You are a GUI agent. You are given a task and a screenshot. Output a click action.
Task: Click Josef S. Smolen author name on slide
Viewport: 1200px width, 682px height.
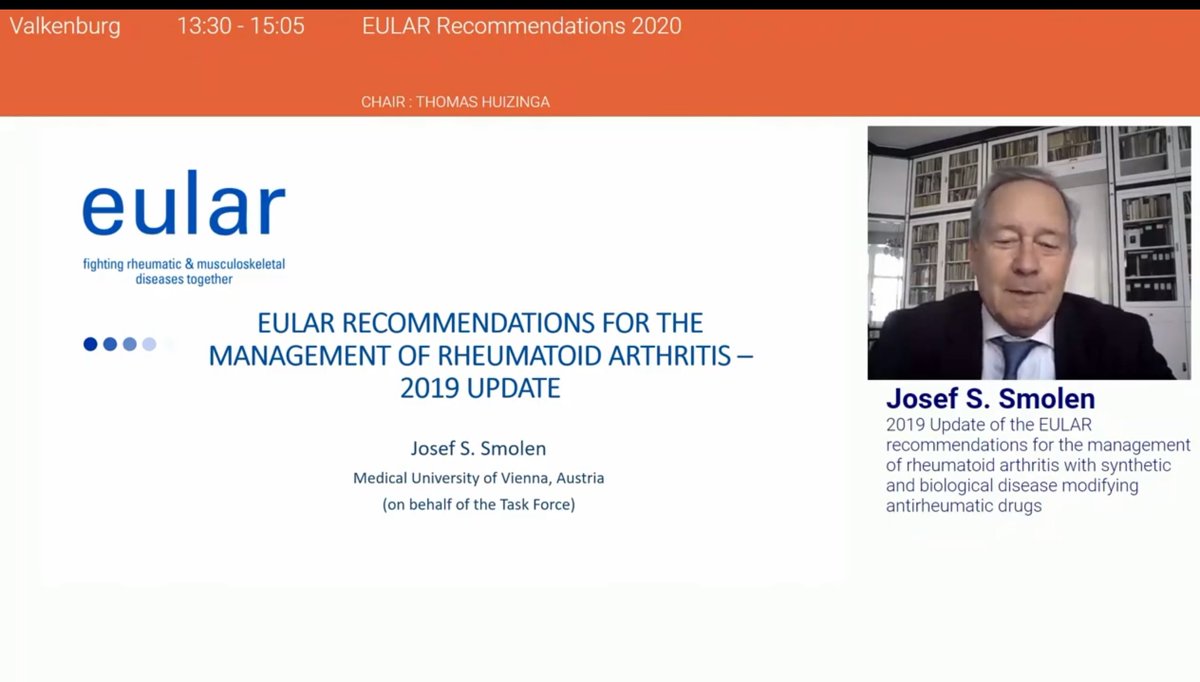pyautogui.click(x=478, y=447)
